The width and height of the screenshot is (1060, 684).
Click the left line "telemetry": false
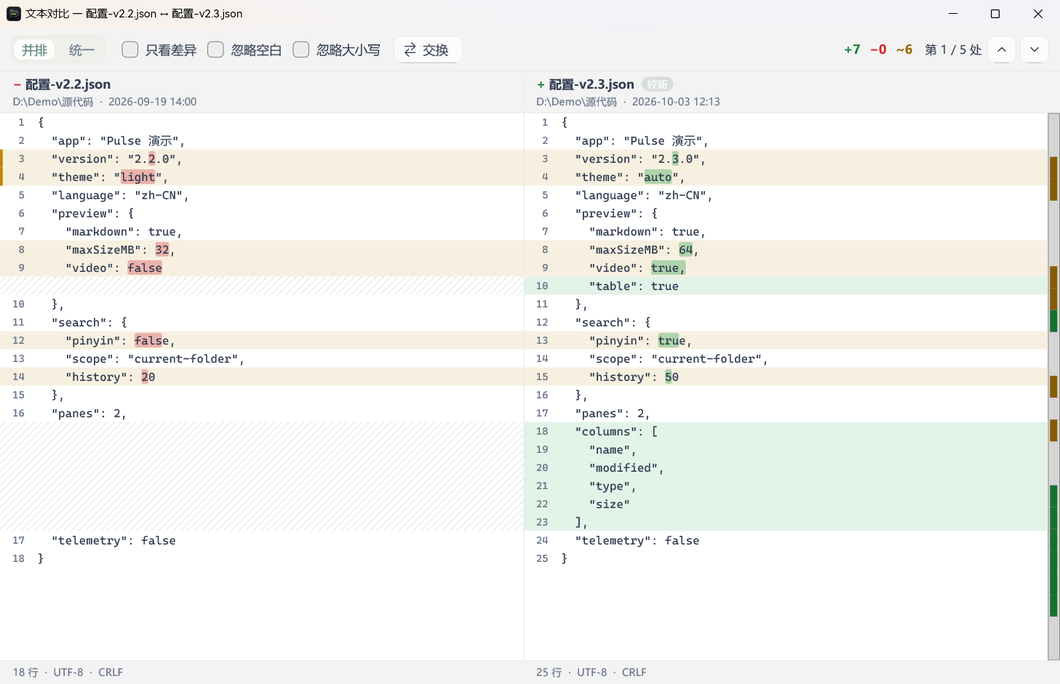point(262,541)
